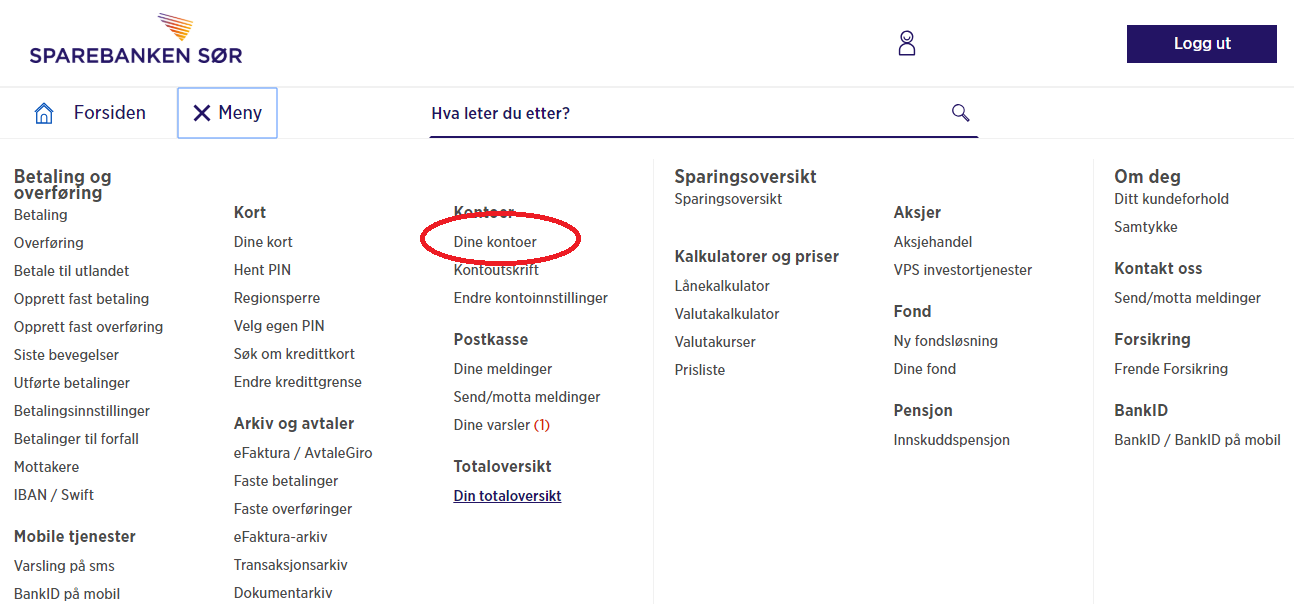Open Din totaloversikt link
This screenshot has height=604, width=1294.
(507, 496)
